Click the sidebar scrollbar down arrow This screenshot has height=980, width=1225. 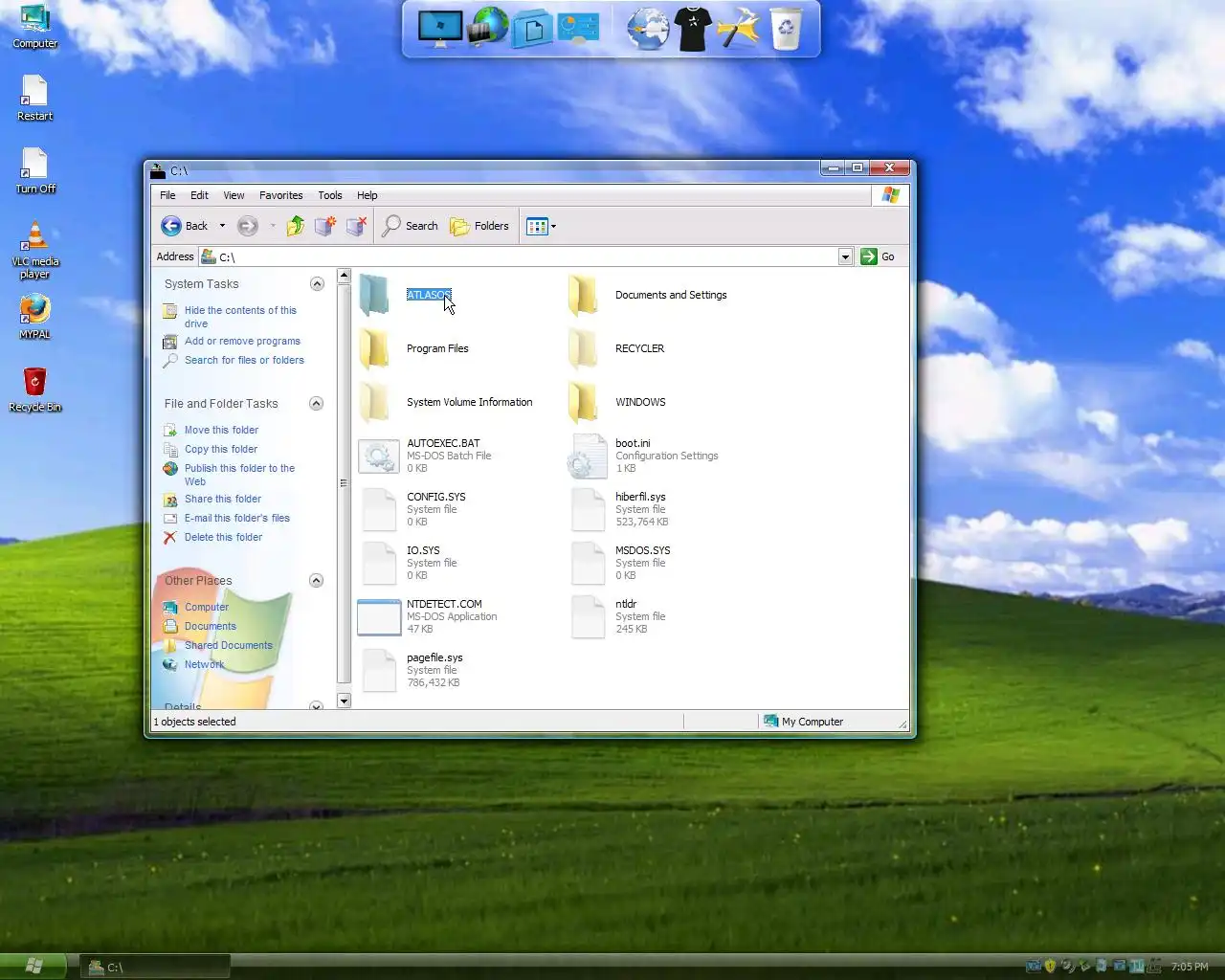[344, 702]
